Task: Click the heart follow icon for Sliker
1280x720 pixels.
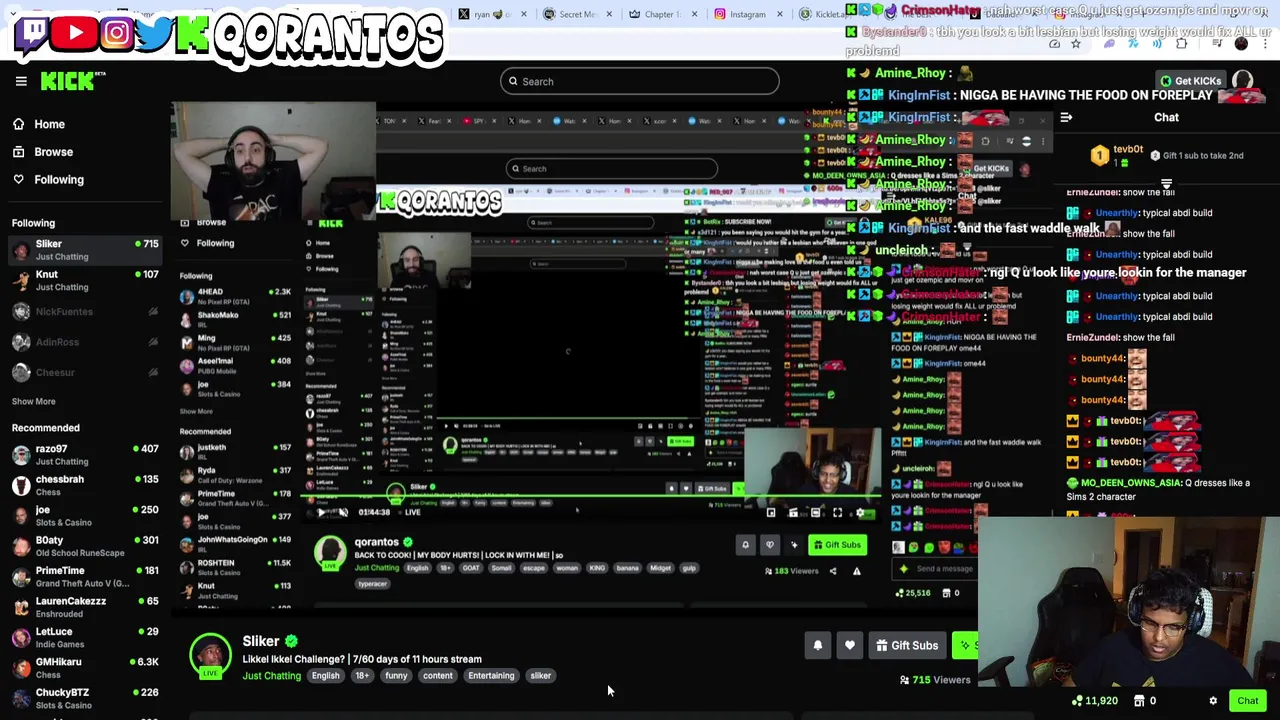Action: 849,645
